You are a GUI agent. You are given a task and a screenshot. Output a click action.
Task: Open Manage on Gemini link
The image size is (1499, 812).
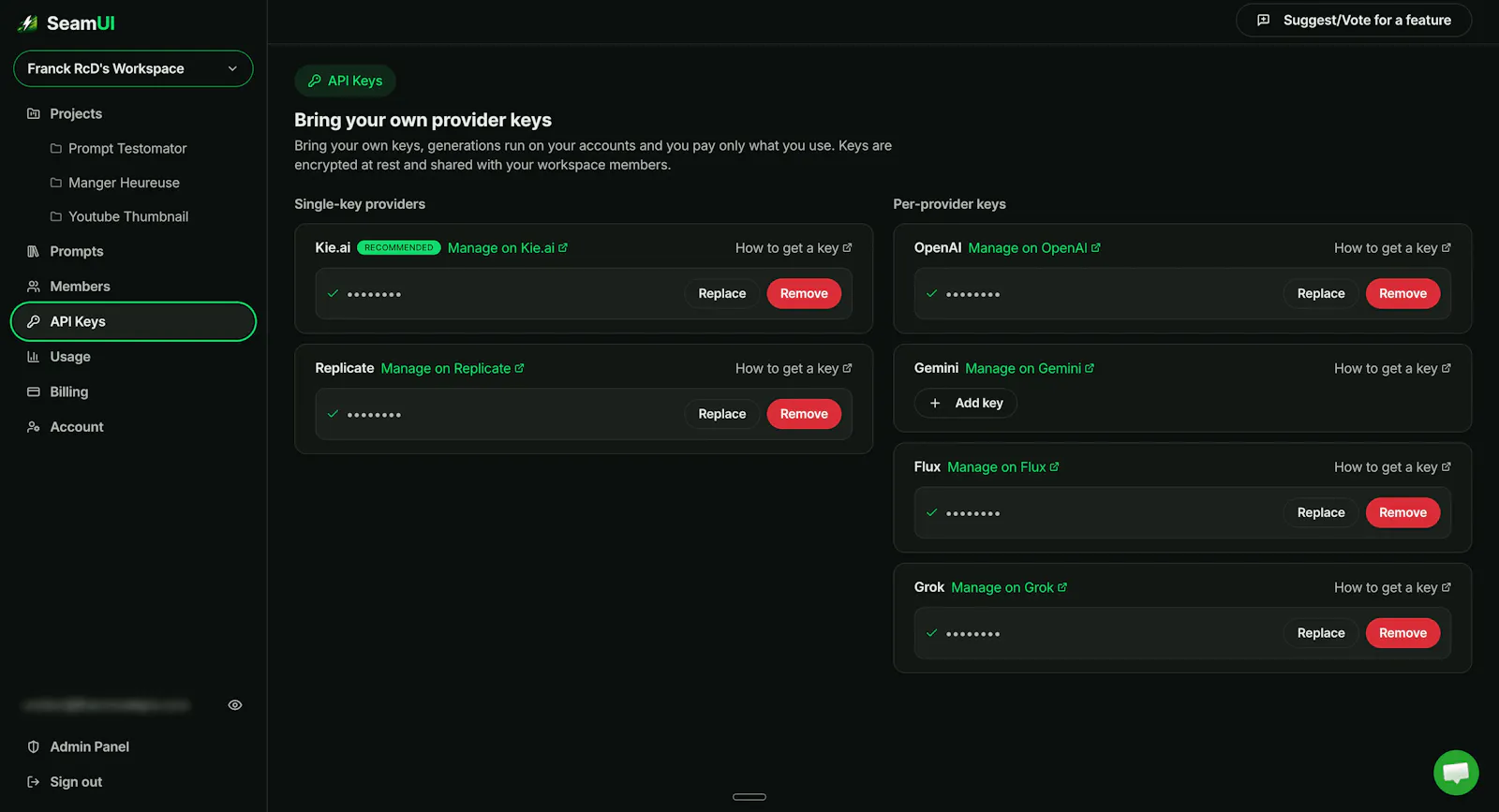(1030, 368)
